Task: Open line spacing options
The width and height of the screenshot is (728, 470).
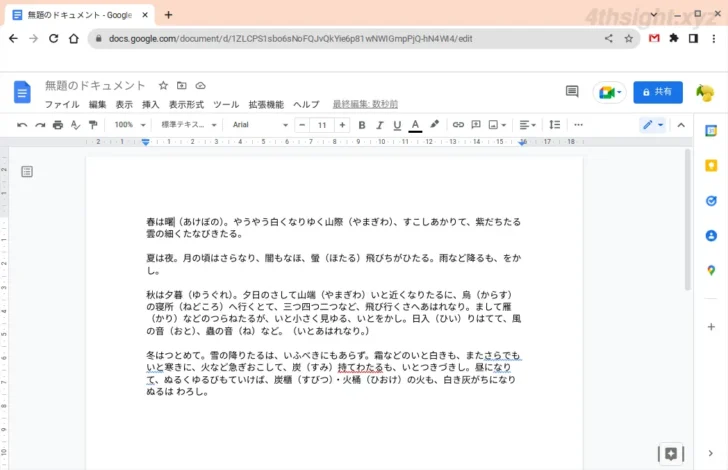Action: coord(555,124)
